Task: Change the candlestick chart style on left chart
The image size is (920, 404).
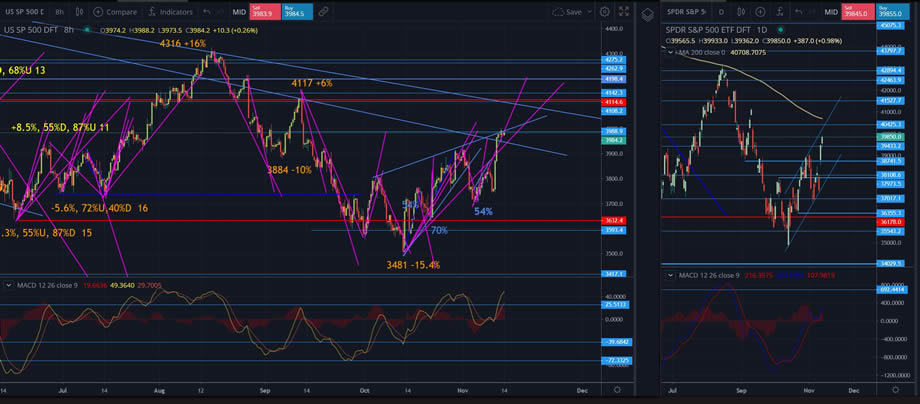Action: coord(78,12)
